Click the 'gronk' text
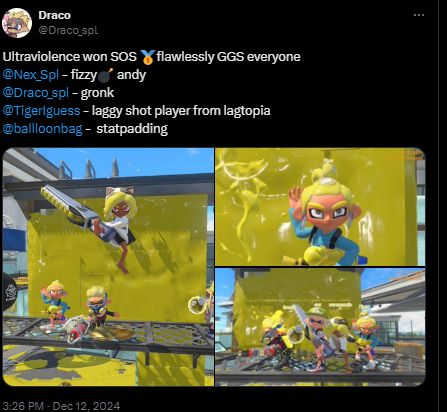The image size is (447, 412). [97, 93]
